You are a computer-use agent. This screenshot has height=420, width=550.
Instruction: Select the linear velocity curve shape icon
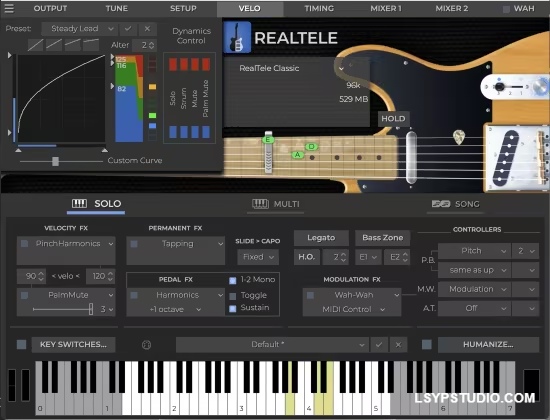[35, 45]
